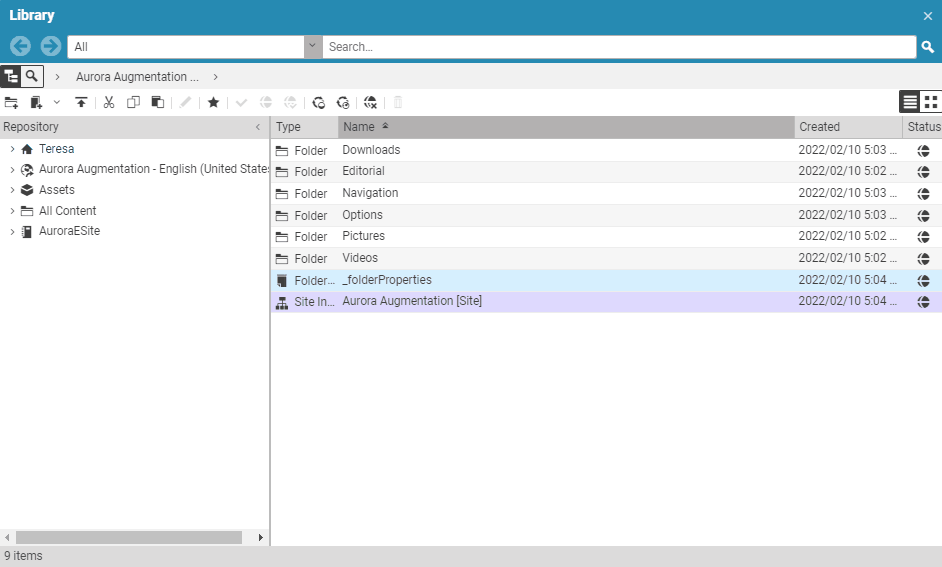Image resolution: width=942 pixels, height=567 pixels.
Task: Switch to list view
Action: [x=909, y=102]
